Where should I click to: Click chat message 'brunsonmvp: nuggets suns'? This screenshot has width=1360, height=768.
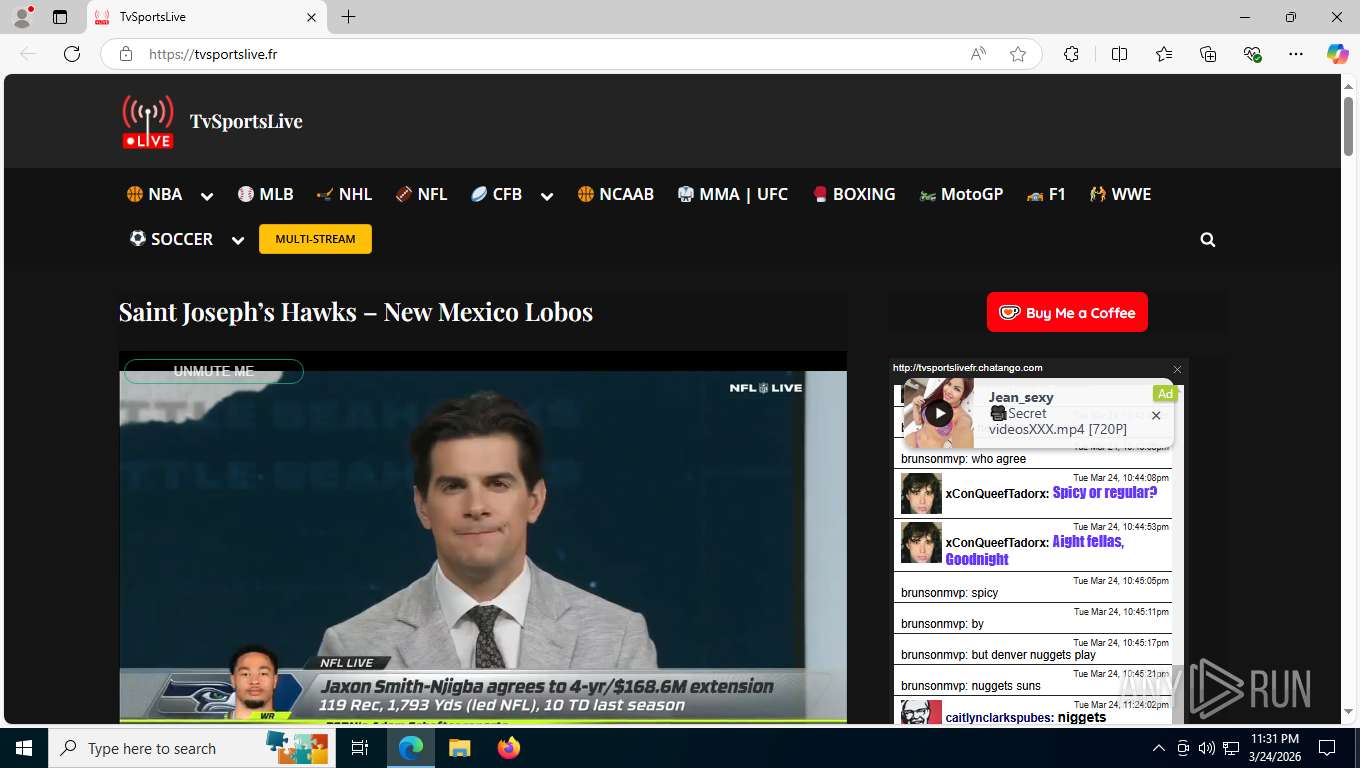pyautogui.click(x=970, y=685)
